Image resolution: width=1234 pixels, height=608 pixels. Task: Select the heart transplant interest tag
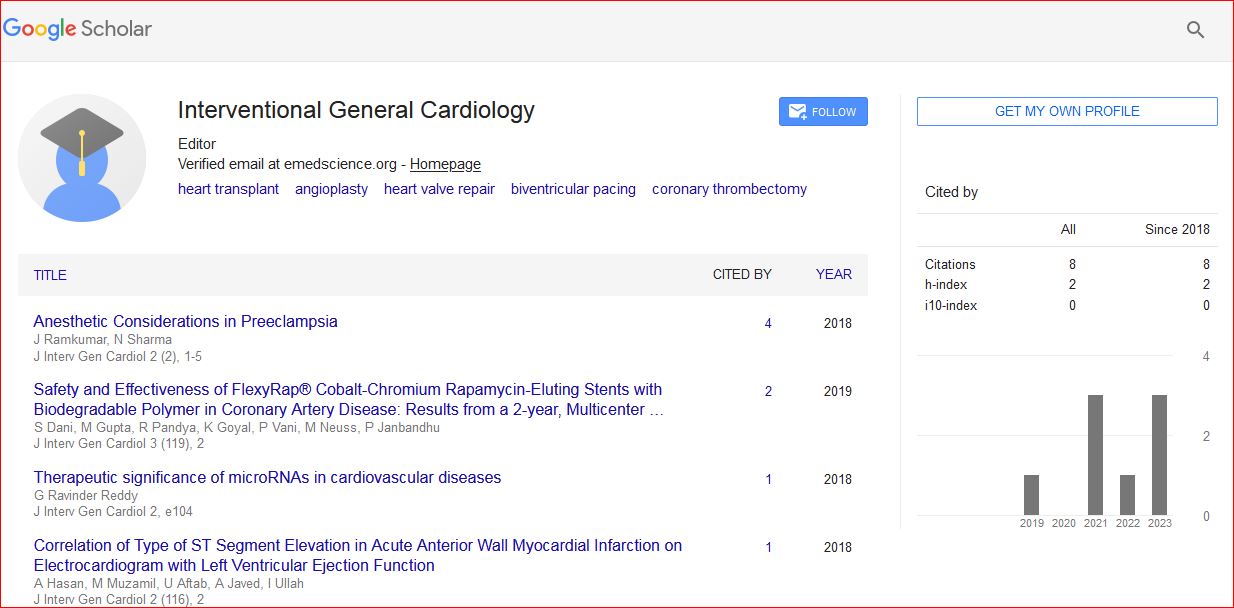(228, 189)
